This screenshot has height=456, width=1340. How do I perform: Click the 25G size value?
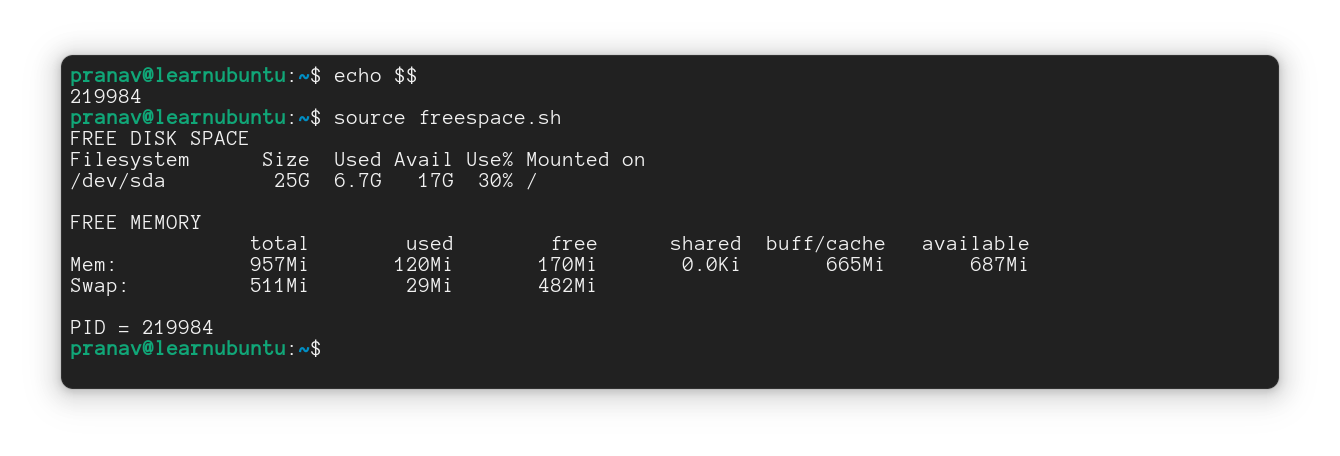[x=292, y=181]
